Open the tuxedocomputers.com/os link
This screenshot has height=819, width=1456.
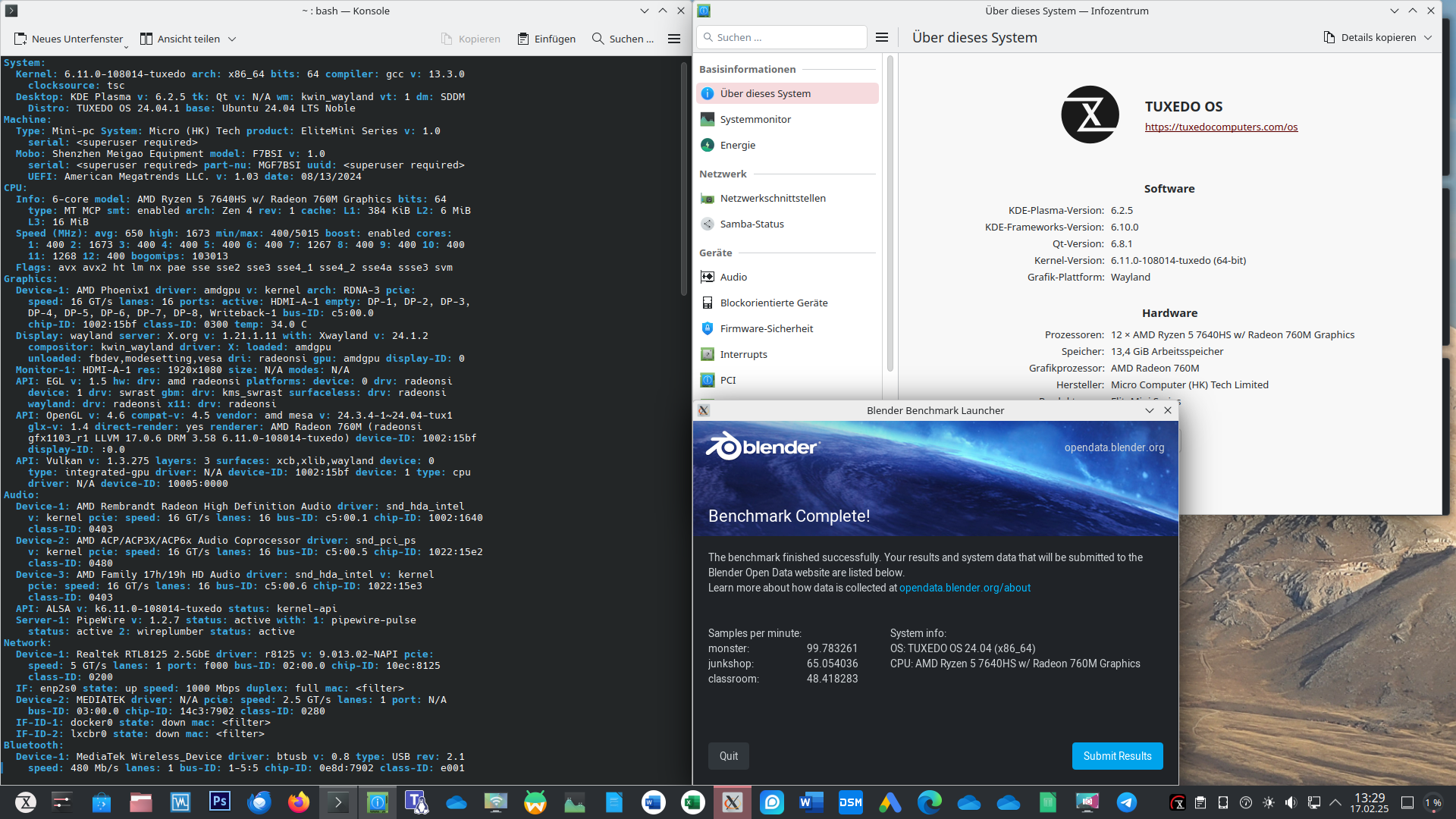point(1221,127)
